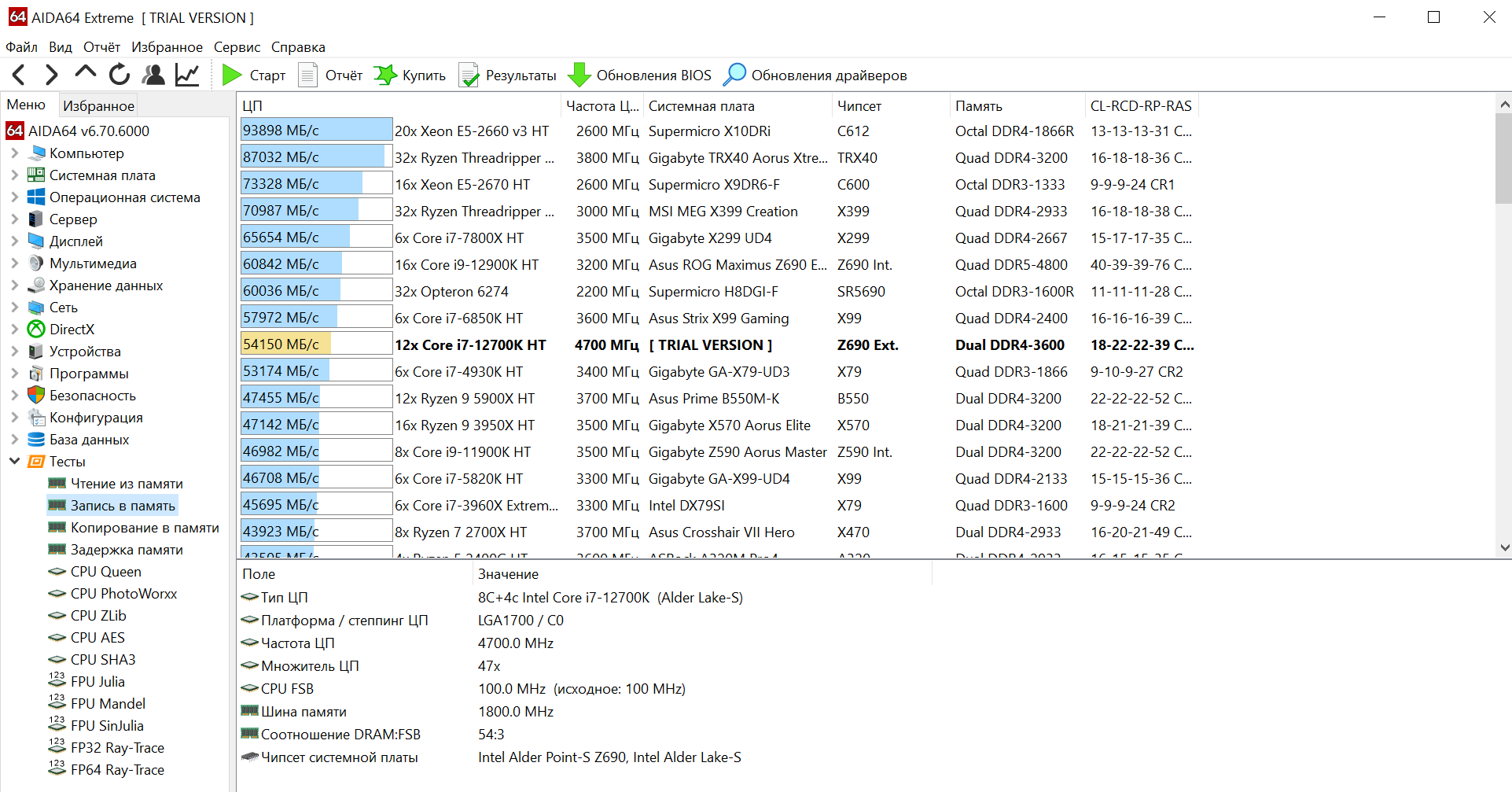Click the Back navigation arrow
This screenshot has width=1512, height=792.
point(19,75)
